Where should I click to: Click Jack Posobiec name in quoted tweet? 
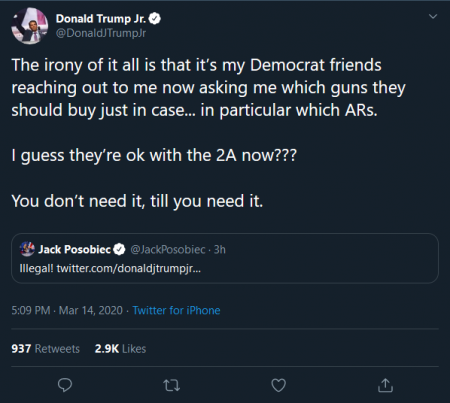[74, 249]
